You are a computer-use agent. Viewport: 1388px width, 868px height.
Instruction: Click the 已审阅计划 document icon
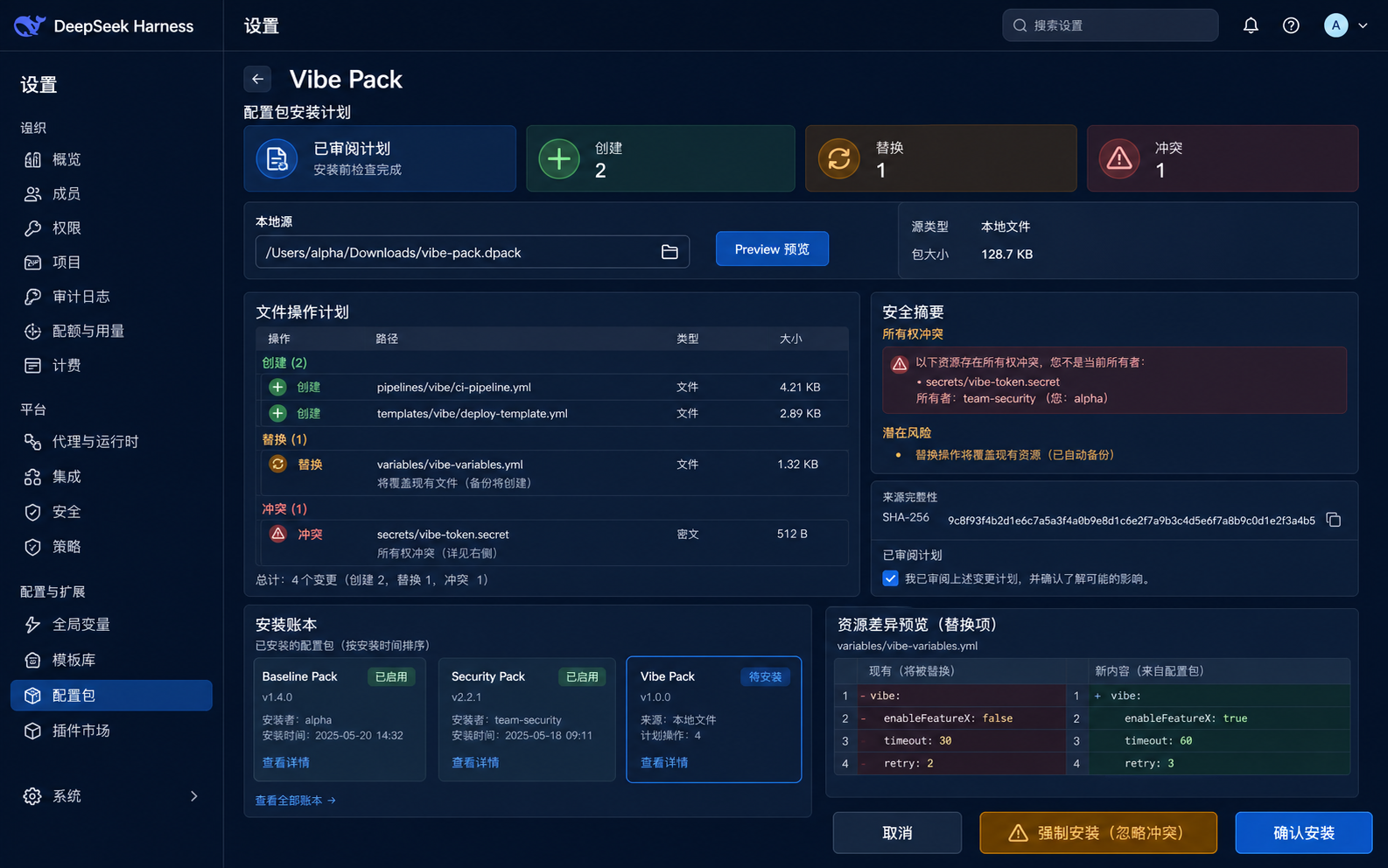(x=277, y=158)
